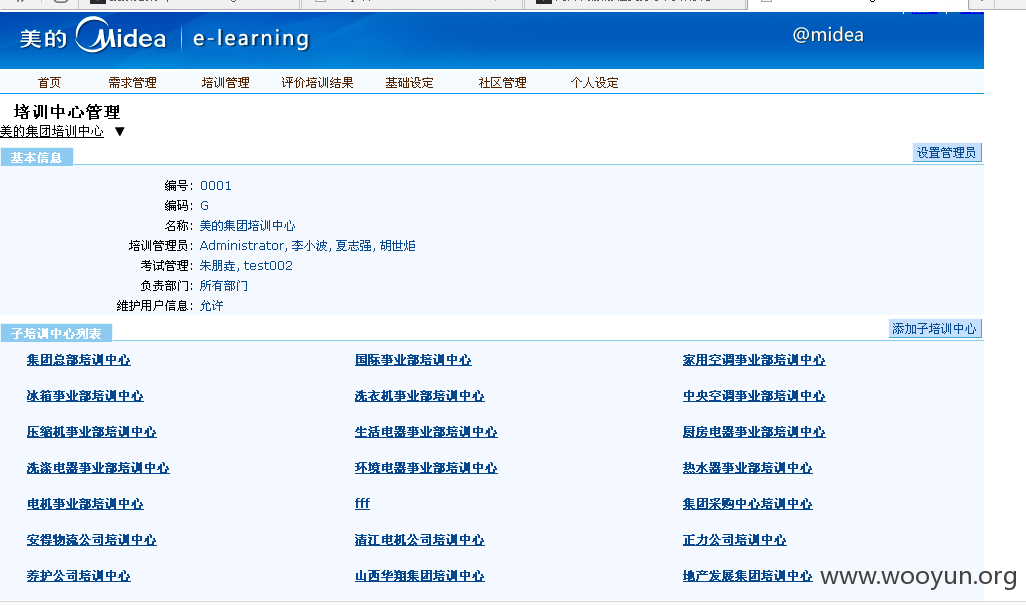Open the 个人设定 menu

click(x=594, y=82)
